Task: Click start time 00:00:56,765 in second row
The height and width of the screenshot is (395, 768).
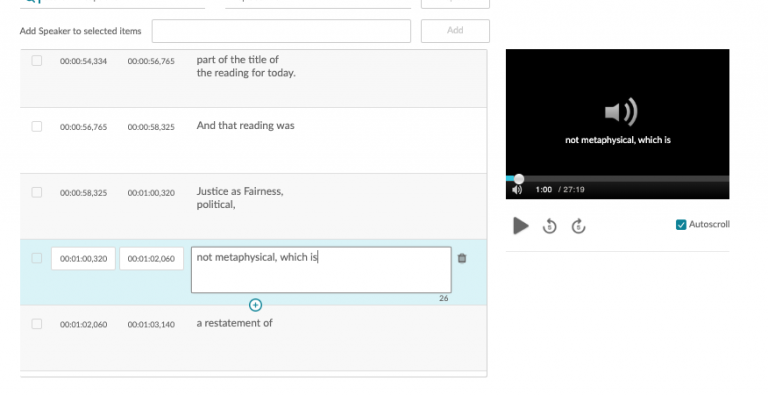Action: (83, 127)
